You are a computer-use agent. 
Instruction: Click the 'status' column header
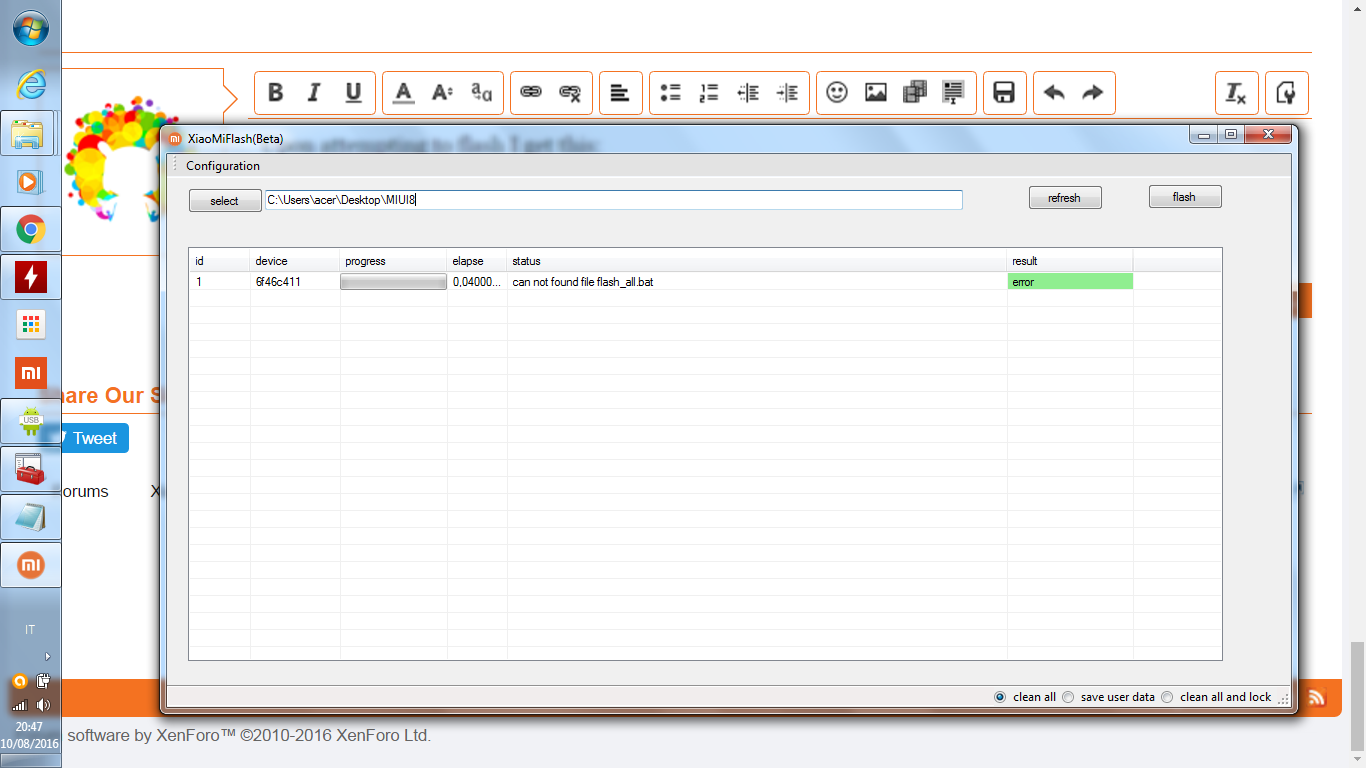(757, 261)
